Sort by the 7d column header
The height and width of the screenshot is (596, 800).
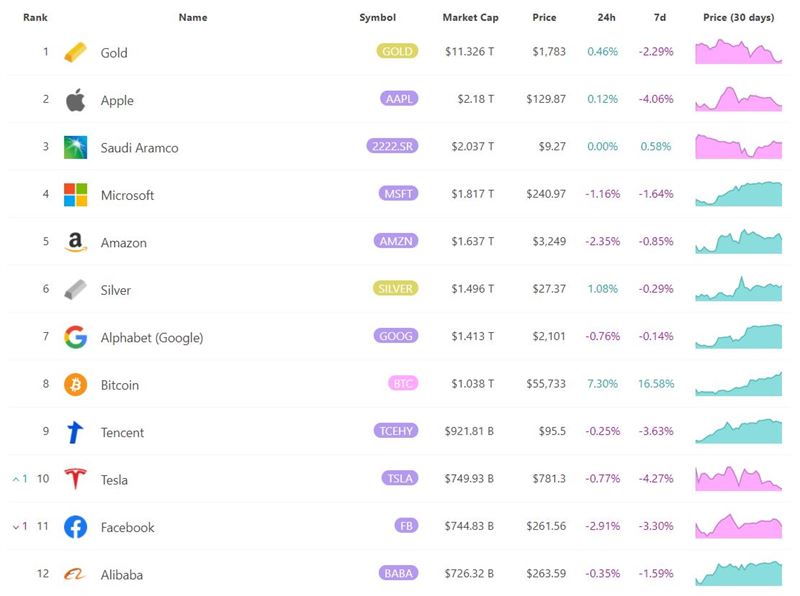(x=660, y=17)
